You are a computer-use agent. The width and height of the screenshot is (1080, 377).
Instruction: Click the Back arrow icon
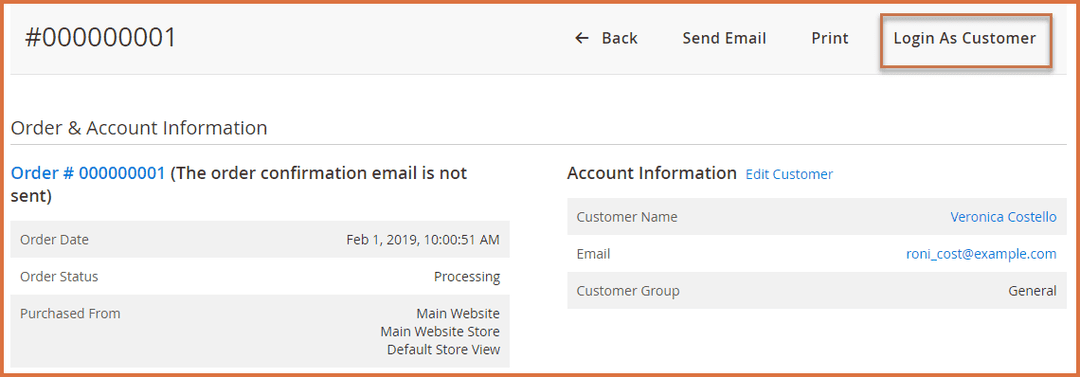(x=582, y=39)
